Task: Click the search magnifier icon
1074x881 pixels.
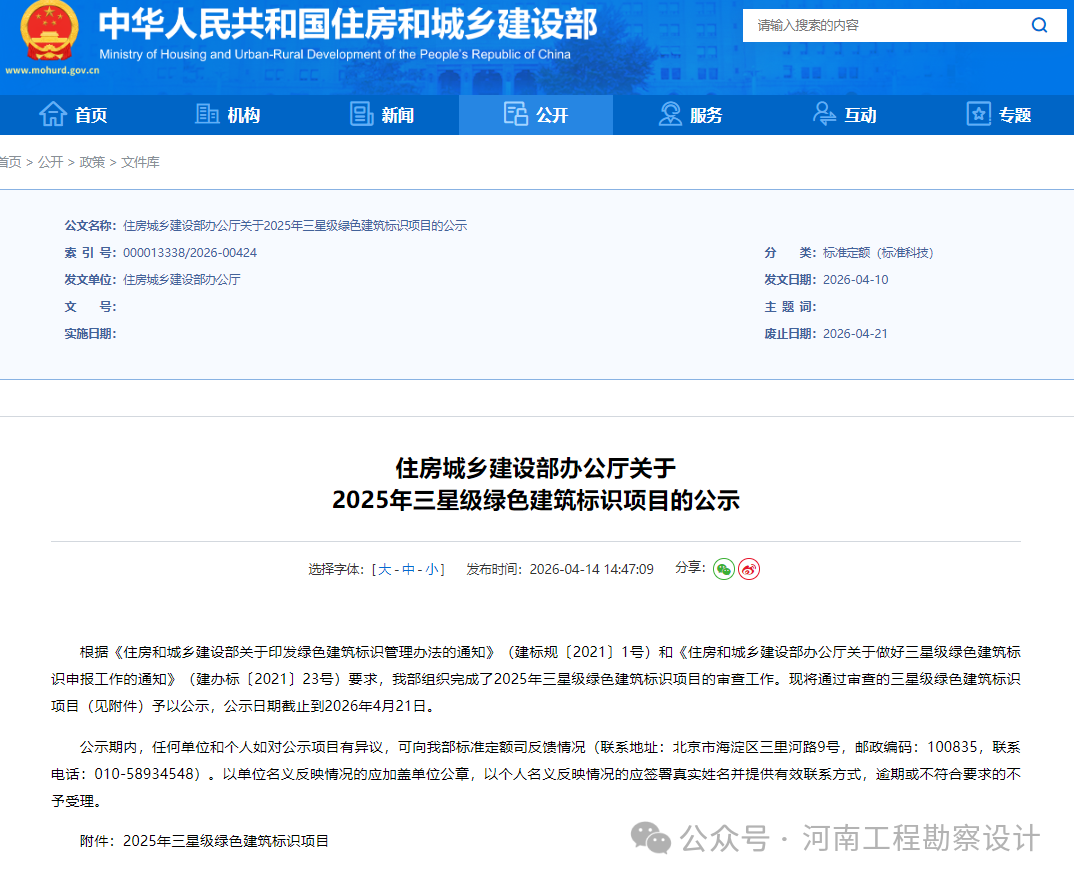Action: tap(1039, 25)
